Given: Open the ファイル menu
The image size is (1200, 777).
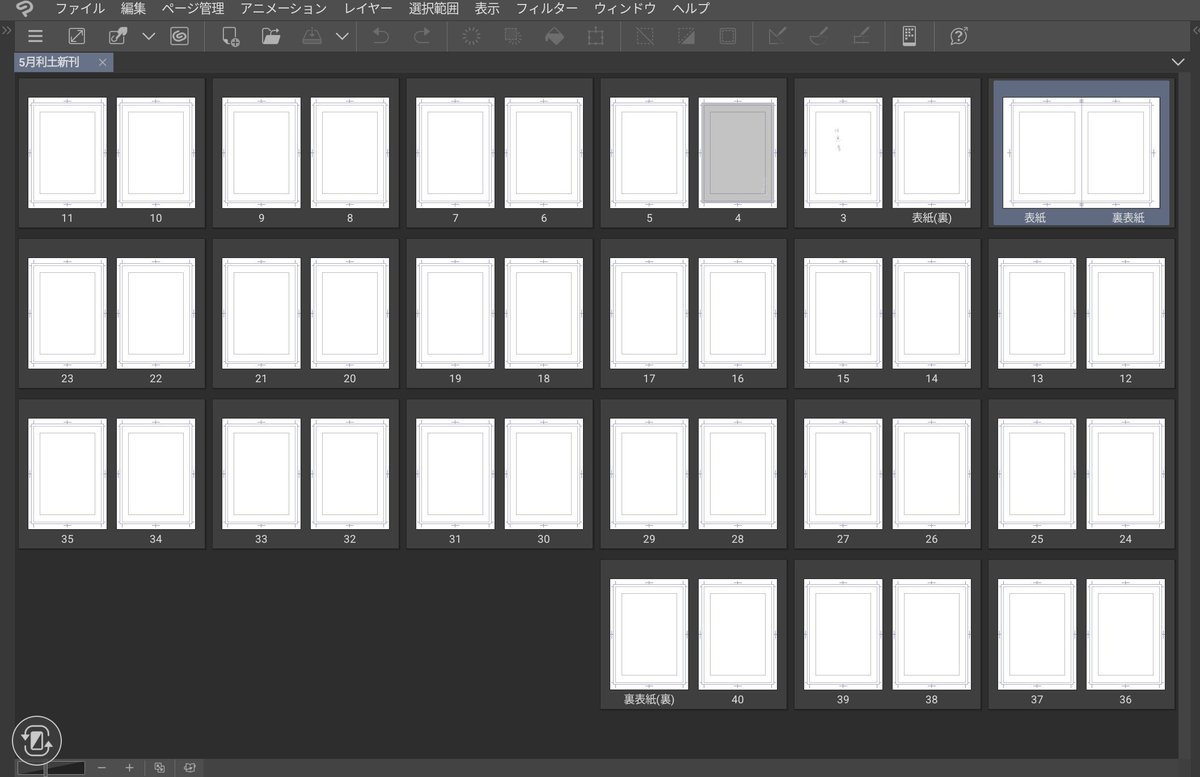Looking at the screenshot, I should point(80,8).
